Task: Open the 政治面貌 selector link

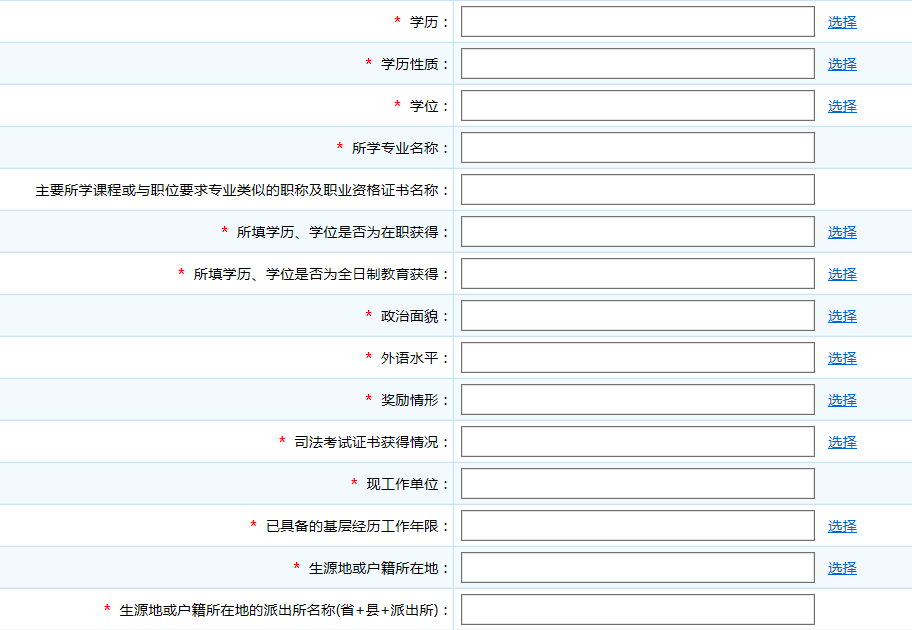Action: 843,315
